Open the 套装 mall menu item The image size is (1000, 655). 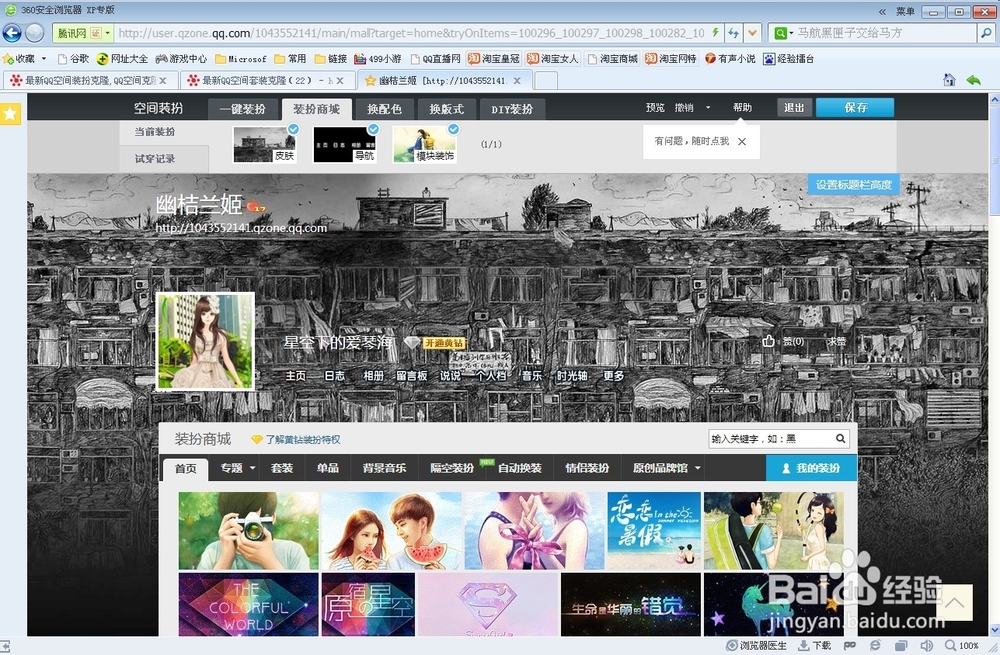click(x=282, y=467)
